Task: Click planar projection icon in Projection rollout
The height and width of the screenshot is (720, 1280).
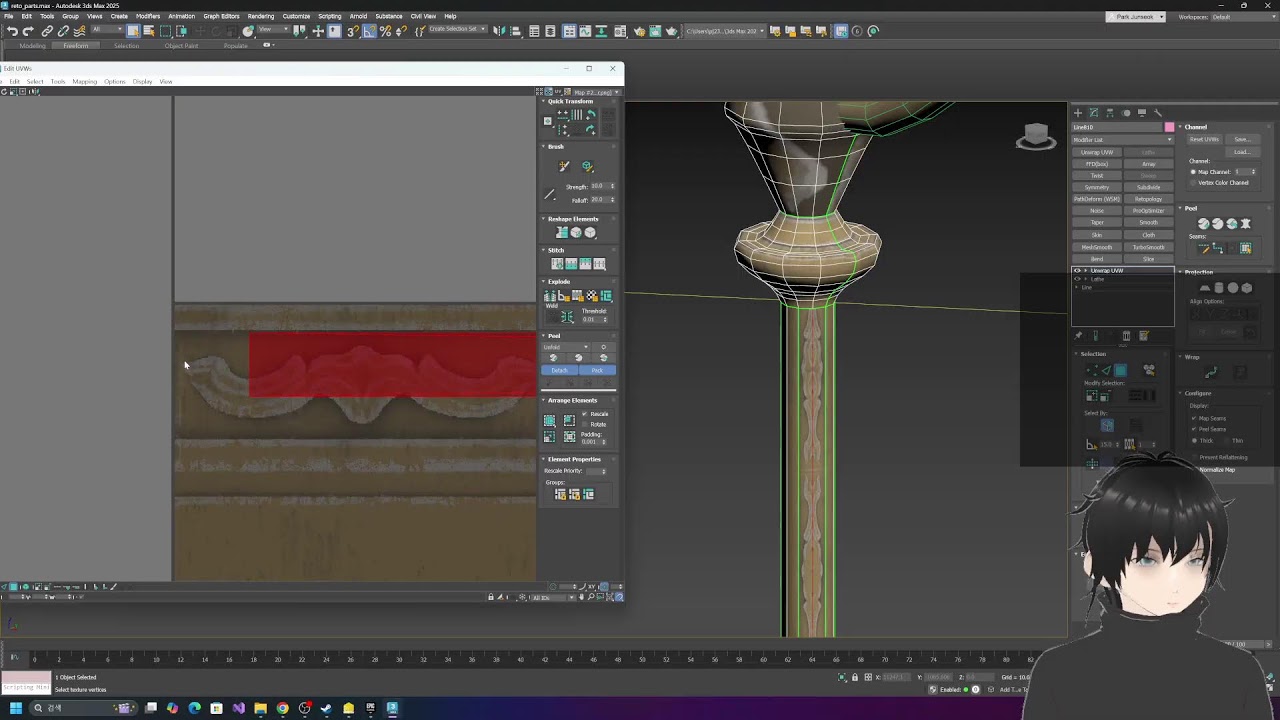Action: click(x=1205, y=288)
